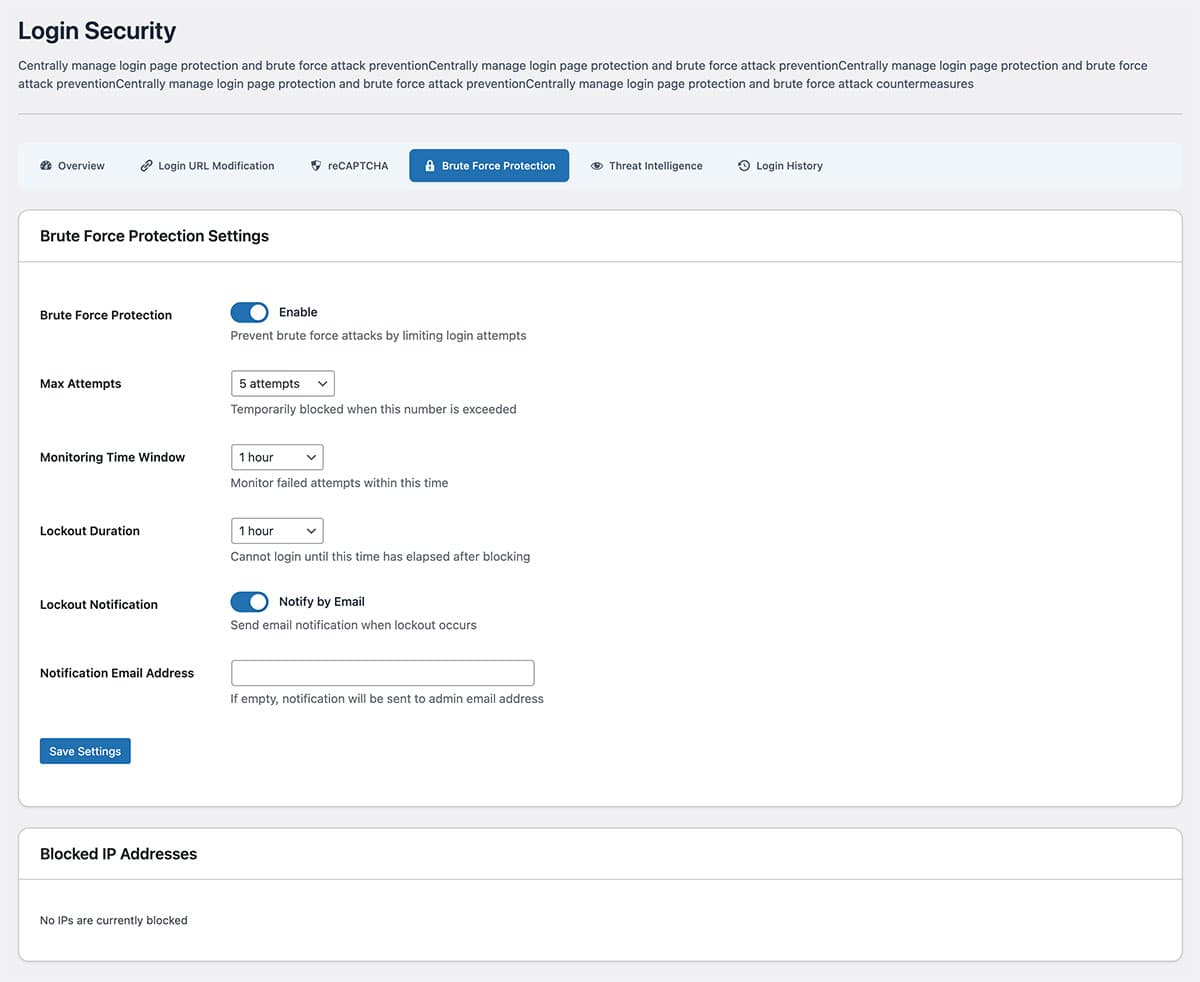The height and width of the screenshot is (982, 1200).
Task: Click the dashboard gauge icon beside Overview
Action: point(46,166)
